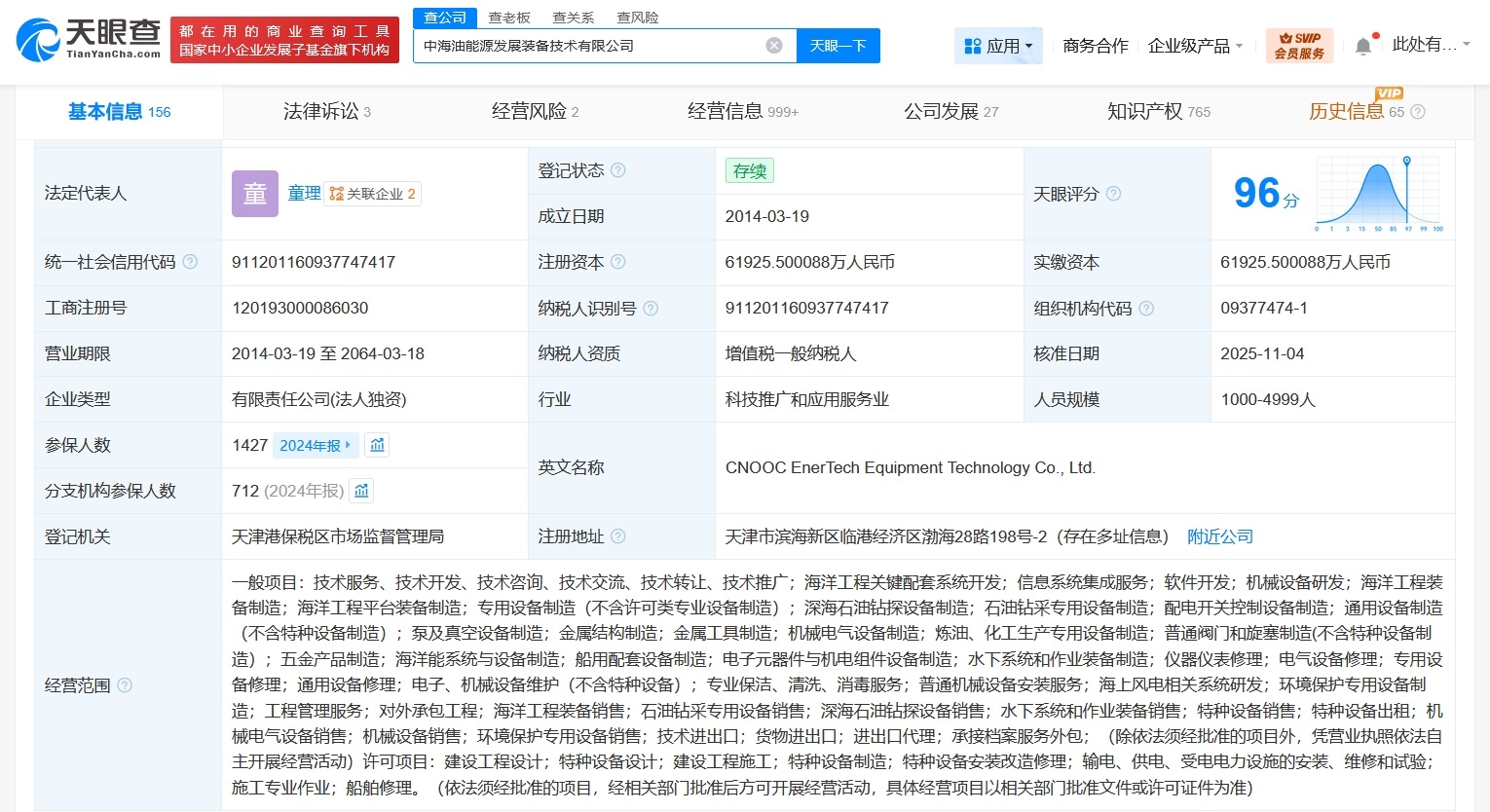Click help icon next to 统一社会信用代码
Screen dimensions: 1490x812
(x=191, y=262)
